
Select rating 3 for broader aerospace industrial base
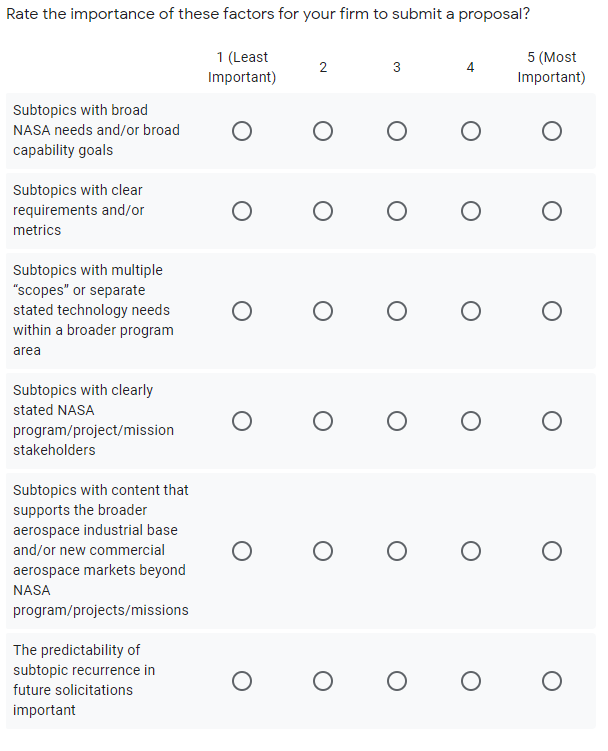pyautogui.click(x=397, y=551)
